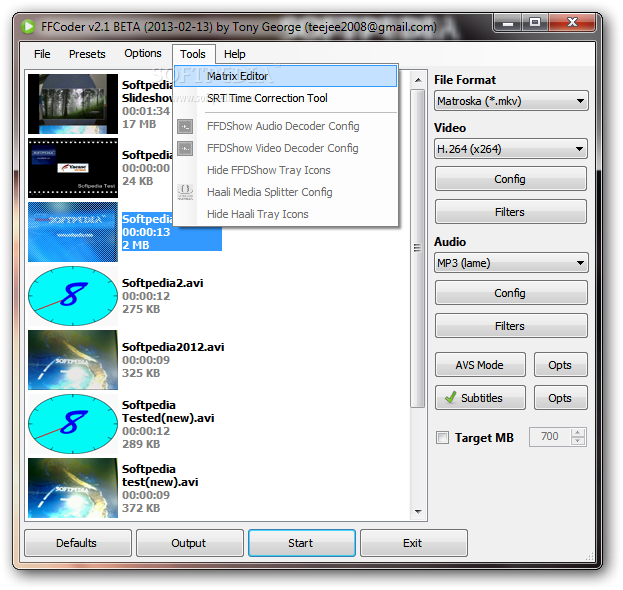Click the file list scrollbar down arrow
623x590 pixels.
418,512
